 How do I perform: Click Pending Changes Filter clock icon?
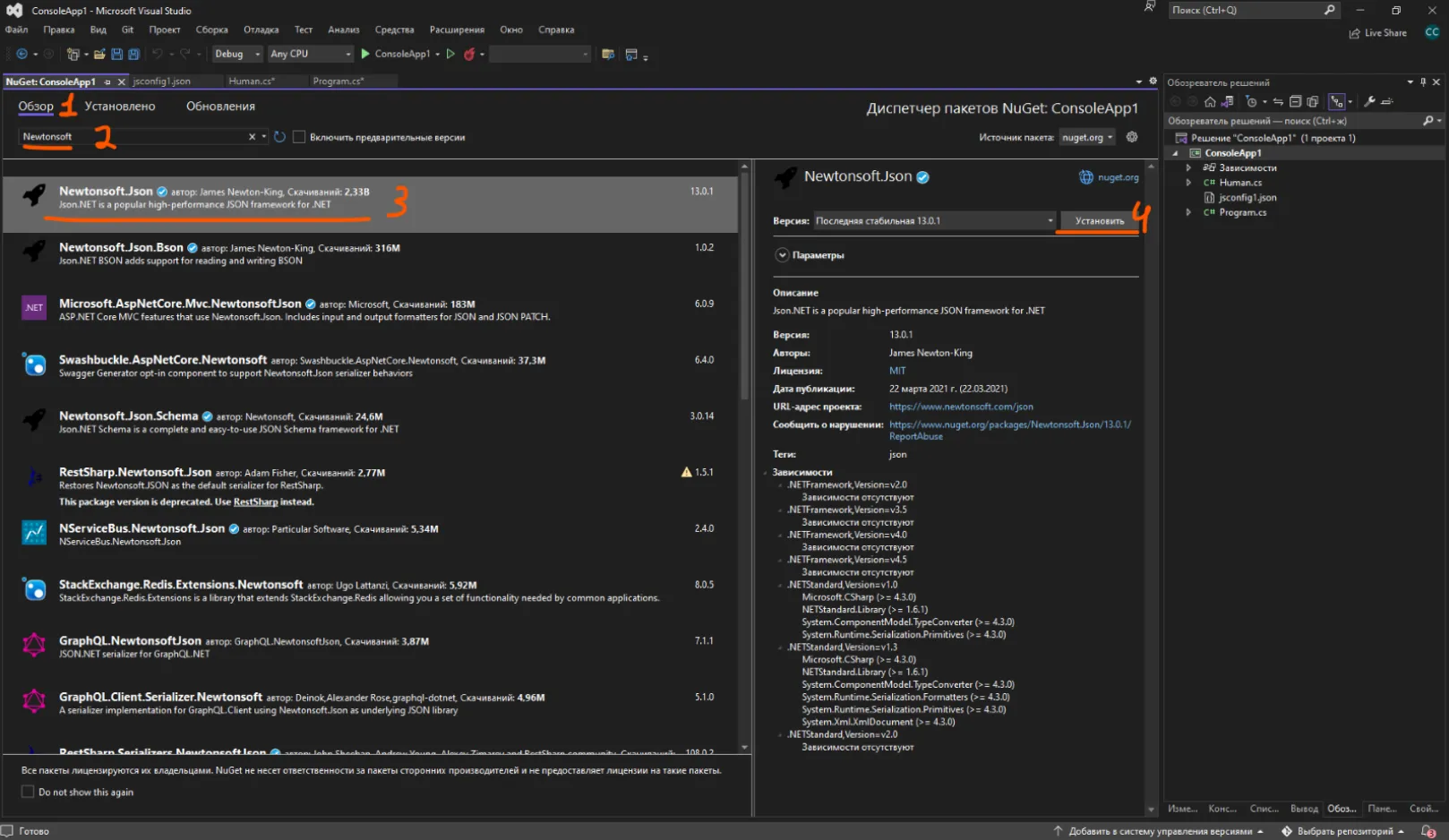point(1252,101)
